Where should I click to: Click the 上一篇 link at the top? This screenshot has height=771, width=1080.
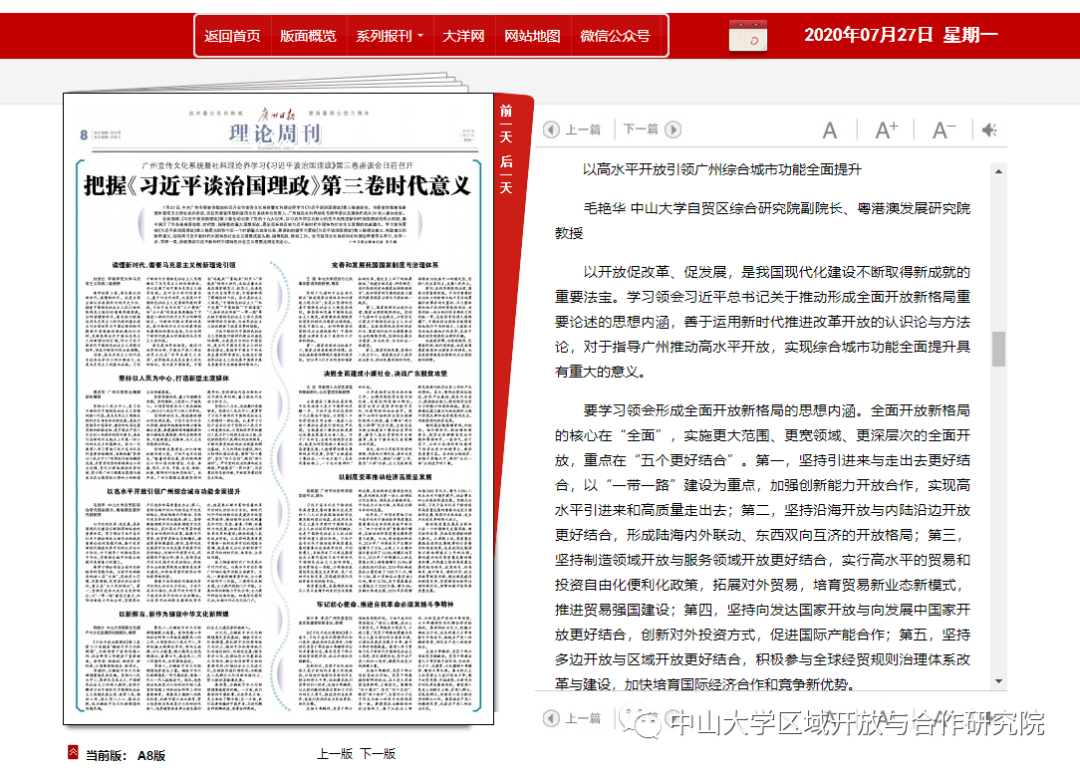tap(583, 130)
